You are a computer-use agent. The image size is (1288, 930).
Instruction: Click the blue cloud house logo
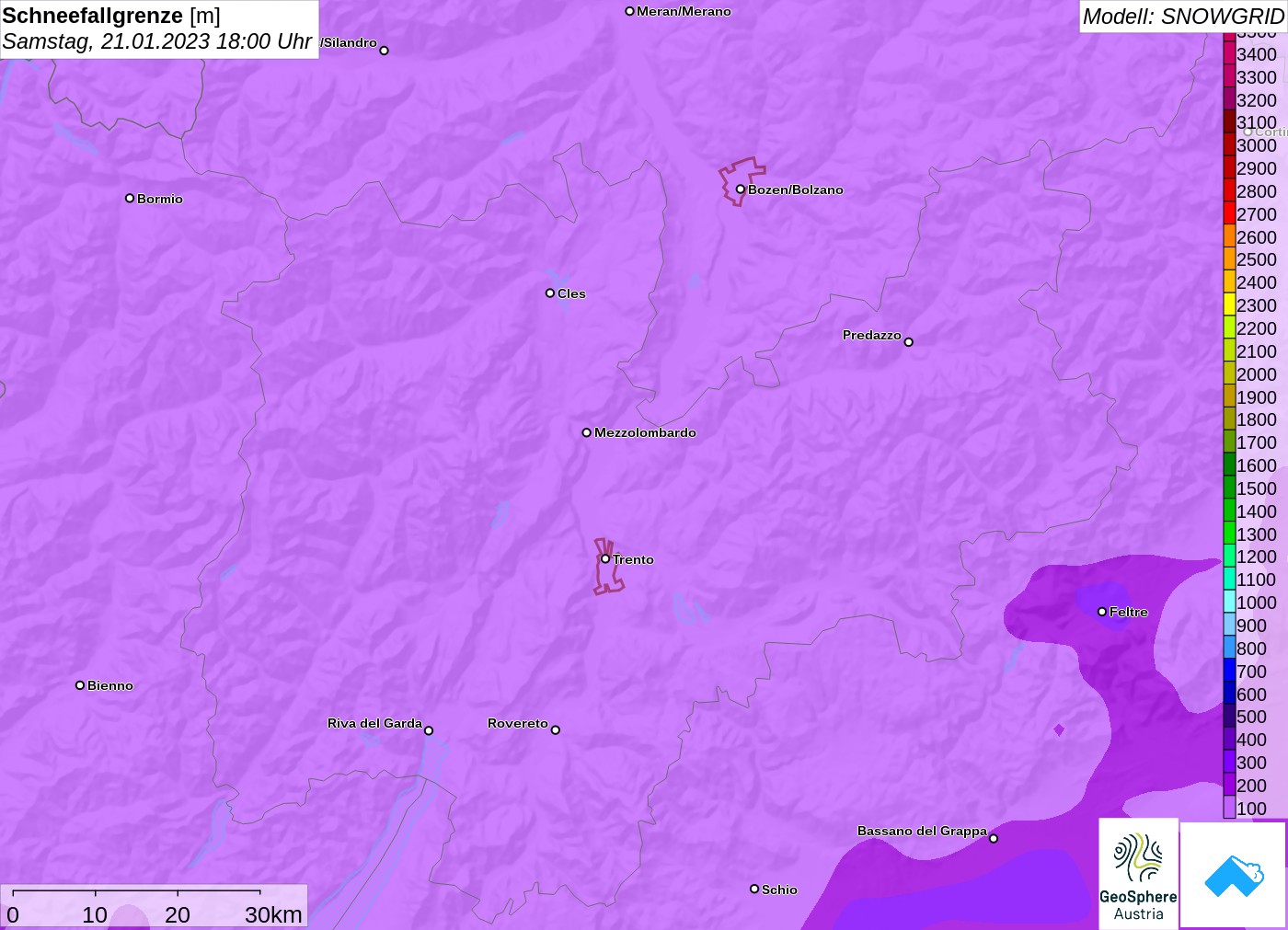click(1234, 875)
